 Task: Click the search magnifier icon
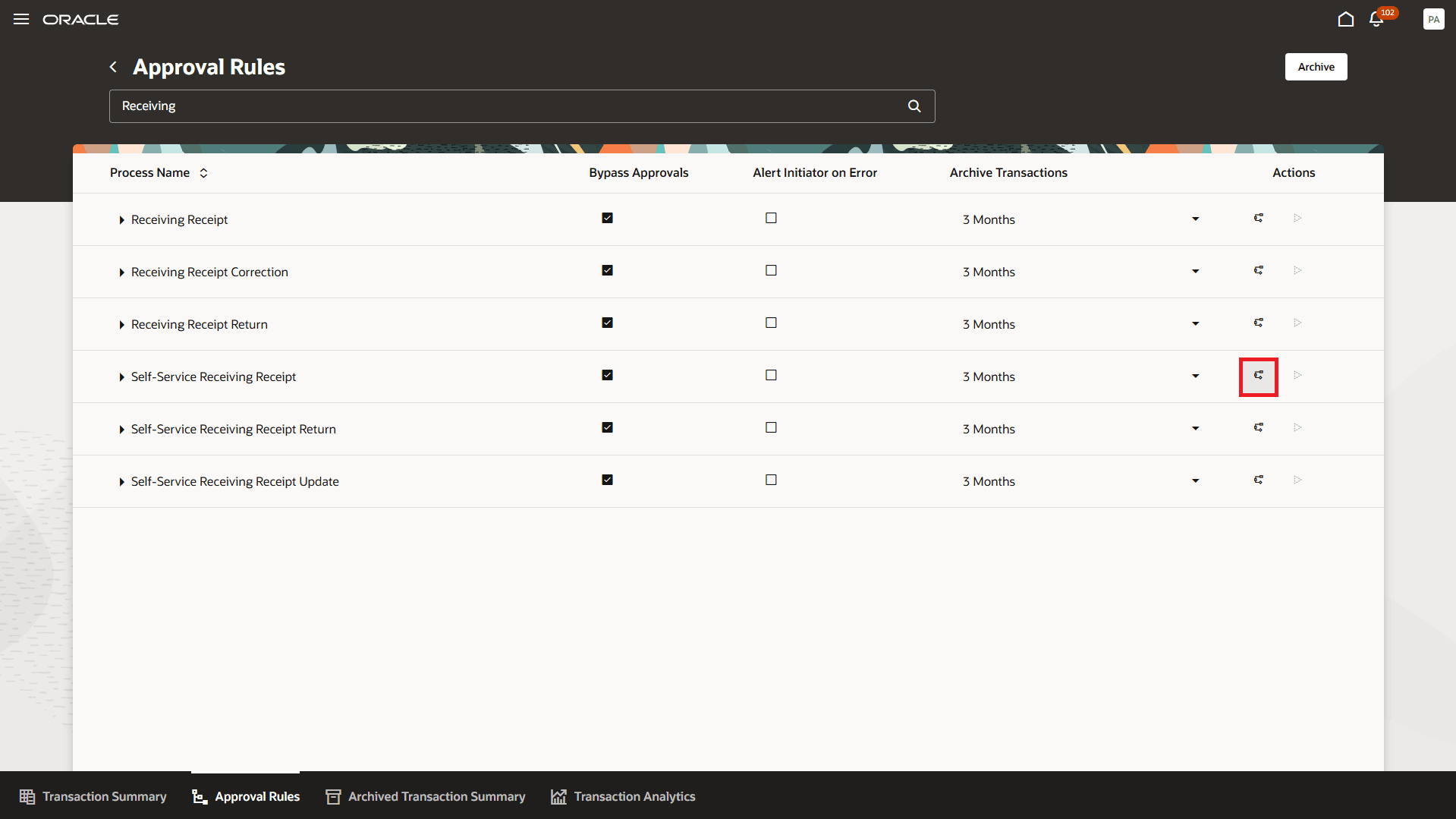click(x=914, y=106)
